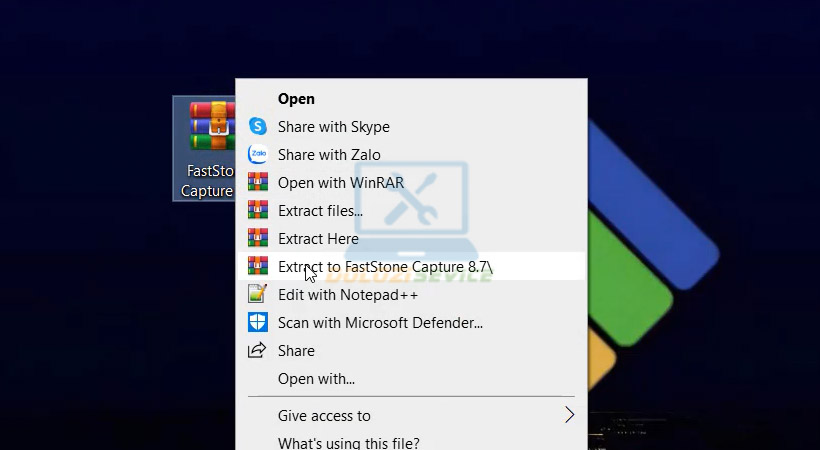820x450 pixels.
Task: Select the Give access to entry
Action: click(x=324, y=416)
